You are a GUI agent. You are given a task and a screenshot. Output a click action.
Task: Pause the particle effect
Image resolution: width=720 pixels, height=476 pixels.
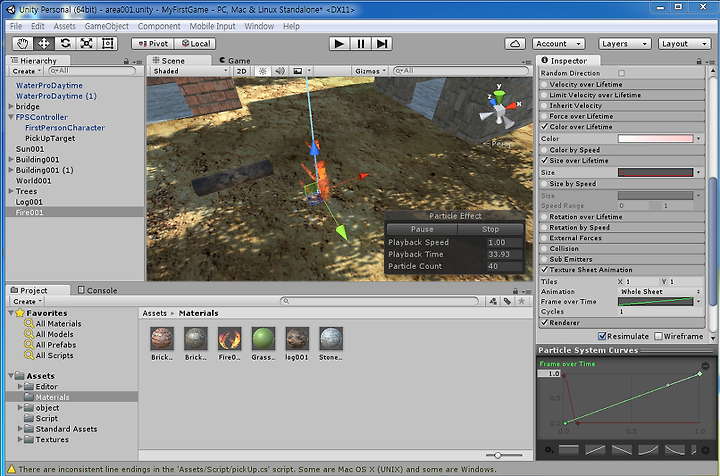(x=422, y=229)
